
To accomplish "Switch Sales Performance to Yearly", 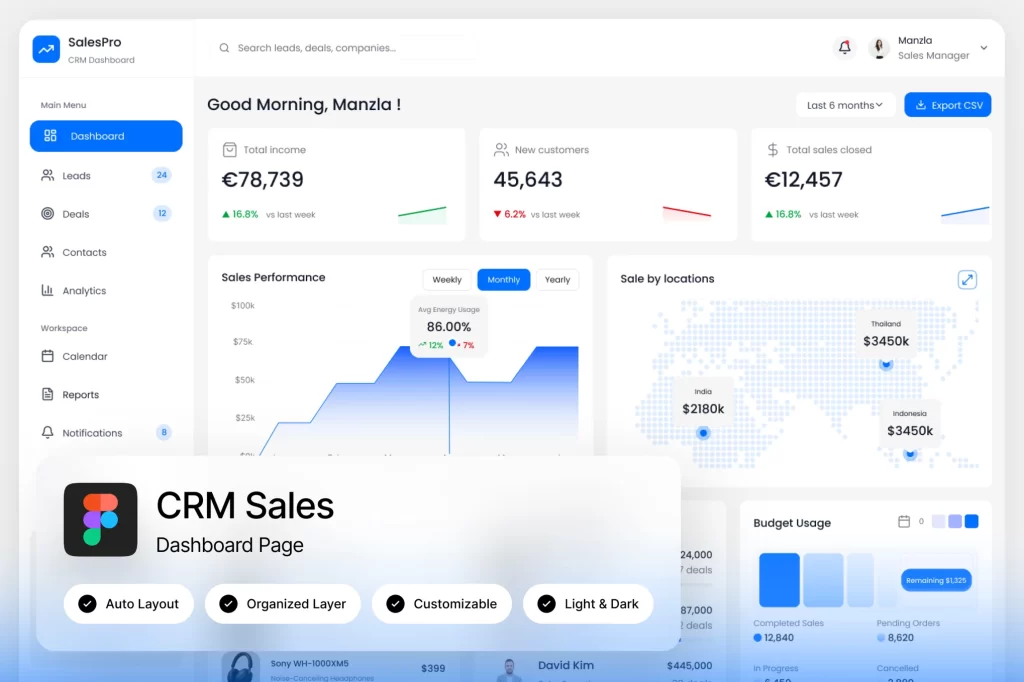I will 557,280.
